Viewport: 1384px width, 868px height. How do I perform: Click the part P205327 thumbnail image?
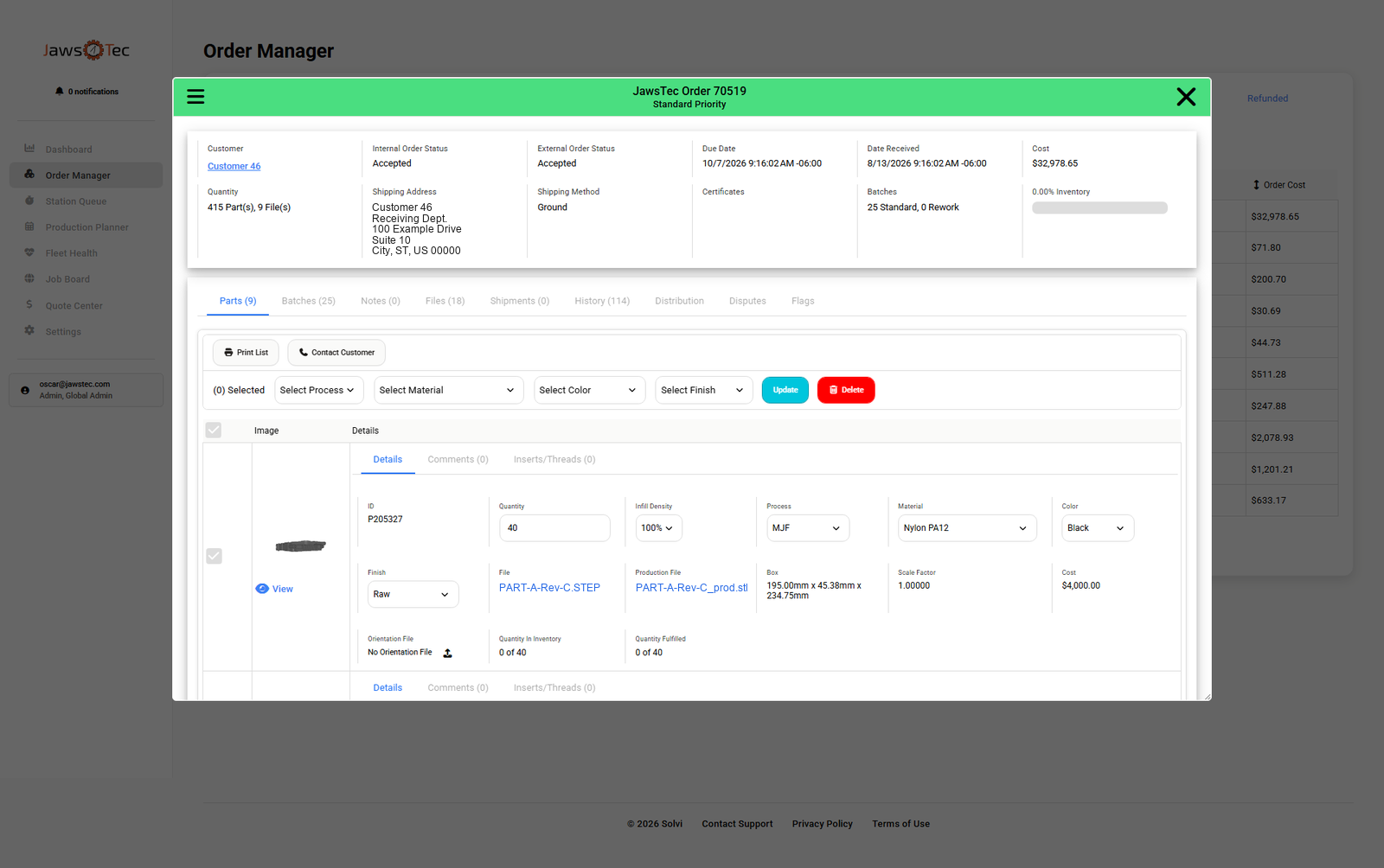coord(300,546)
